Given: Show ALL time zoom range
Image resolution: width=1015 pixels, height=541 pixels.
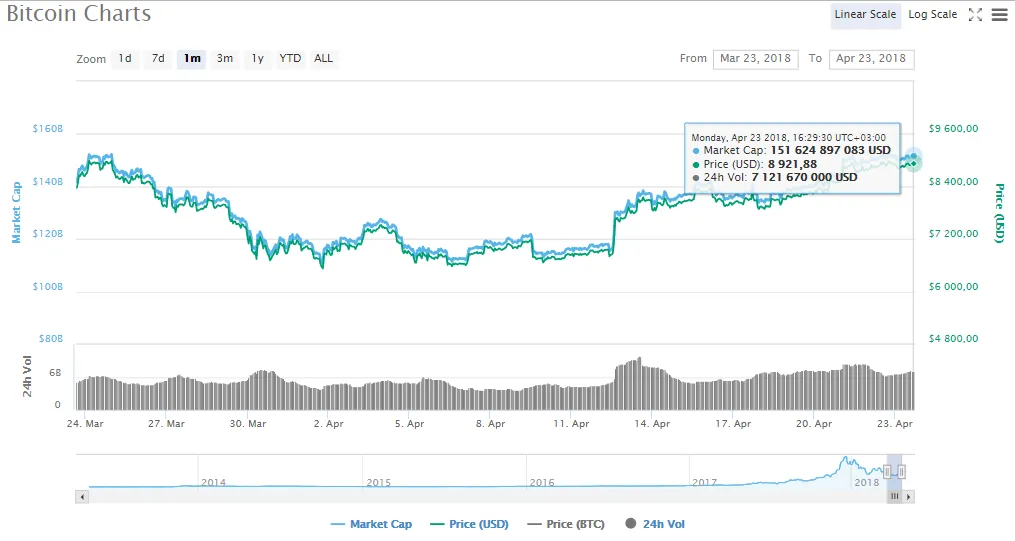Looking at the screenshot, I should (x=323, y=59).
